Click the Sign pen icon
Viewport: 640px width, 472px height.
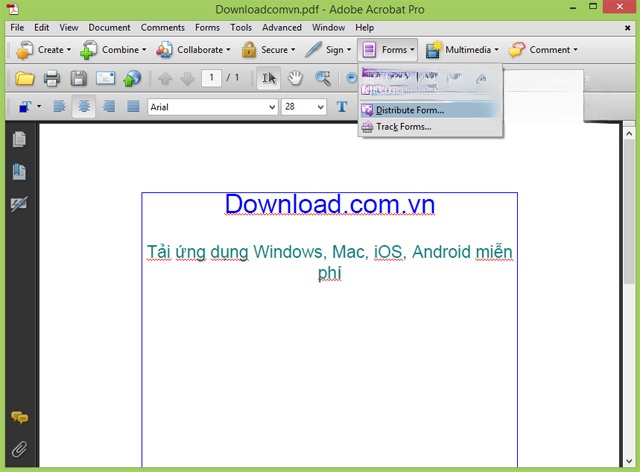pos(313,50)
